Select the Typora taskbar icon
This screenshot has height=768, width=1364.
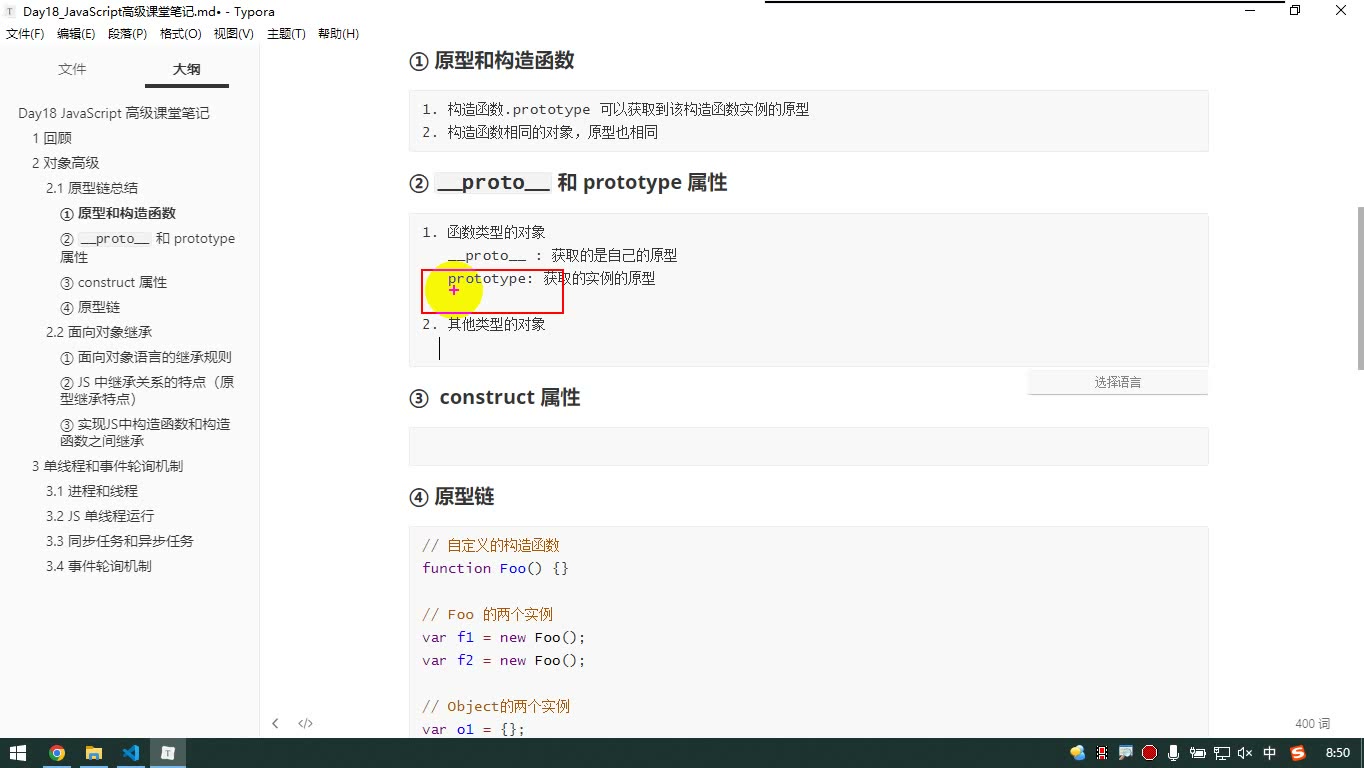tap(169, 753)
